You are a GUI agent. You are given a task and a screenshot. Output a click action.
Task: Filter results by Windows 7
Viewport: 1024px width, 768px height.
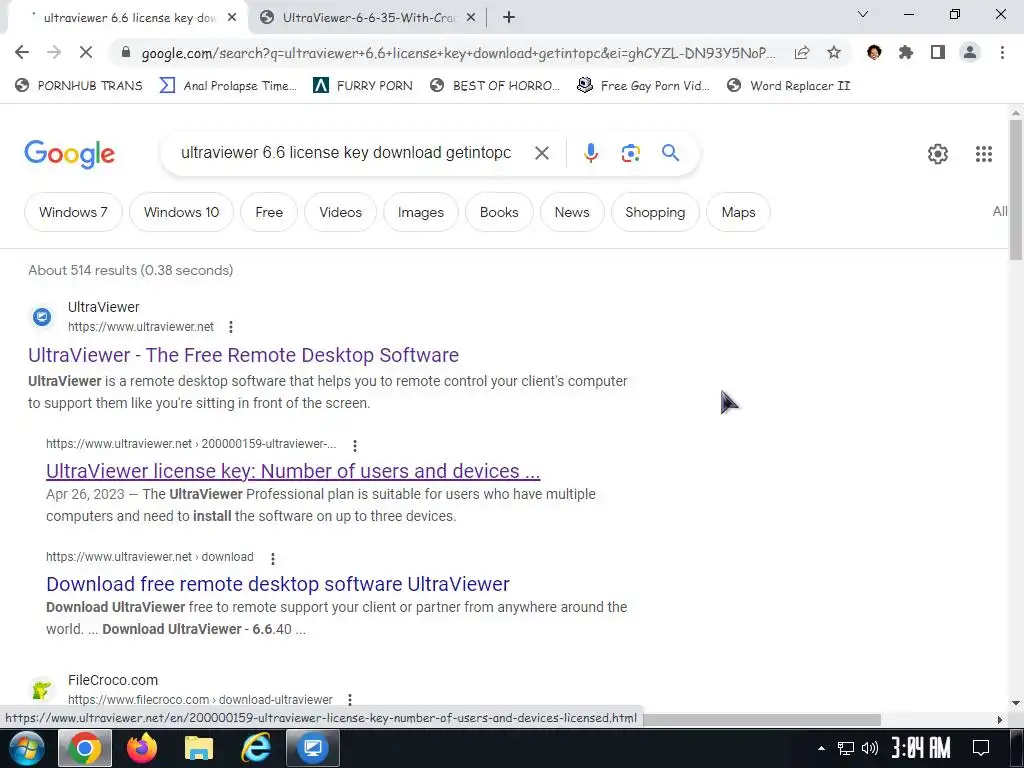(x=73, y=212)
